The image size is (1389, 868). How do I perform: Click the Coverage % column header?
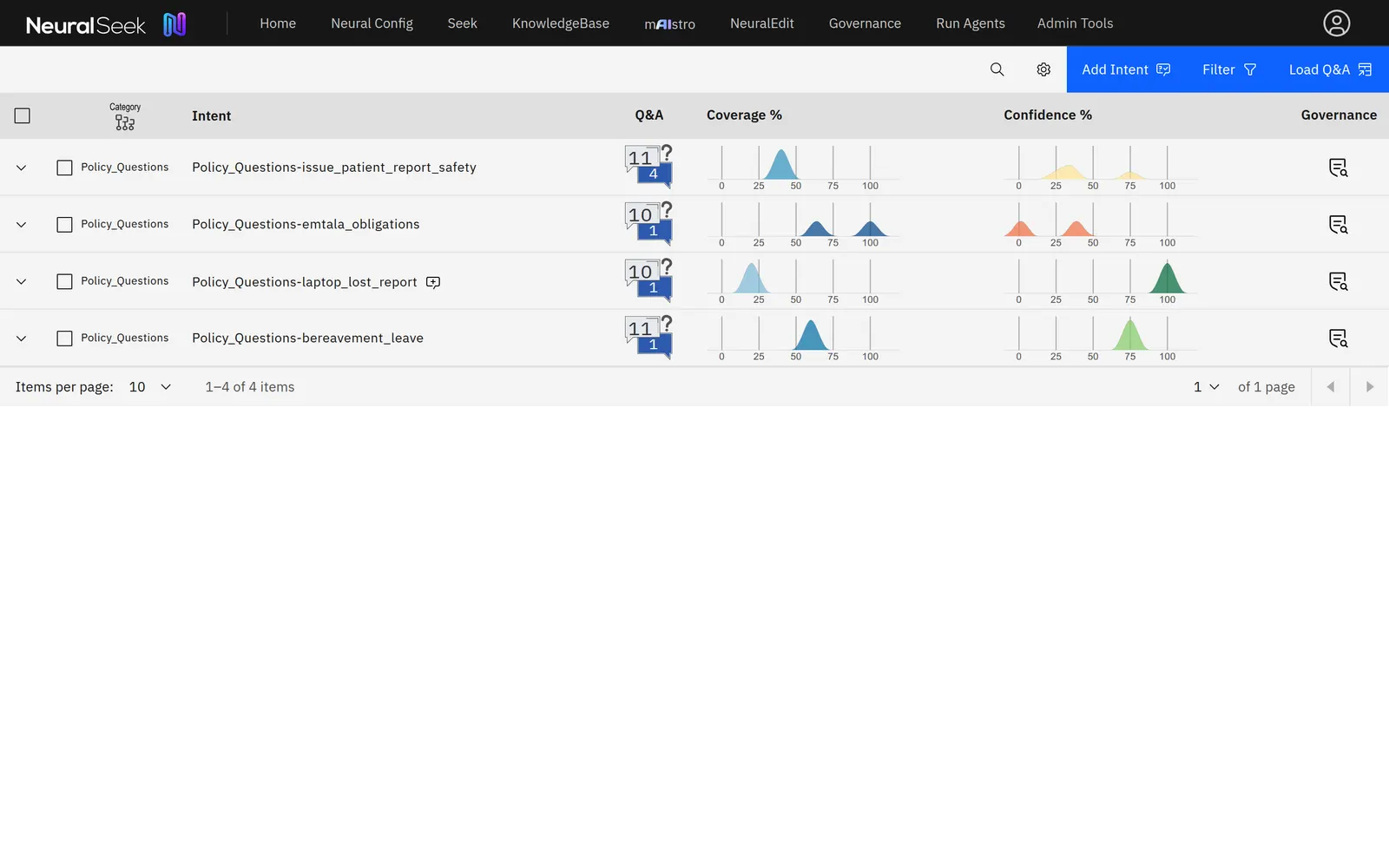(x=744, y=115)
